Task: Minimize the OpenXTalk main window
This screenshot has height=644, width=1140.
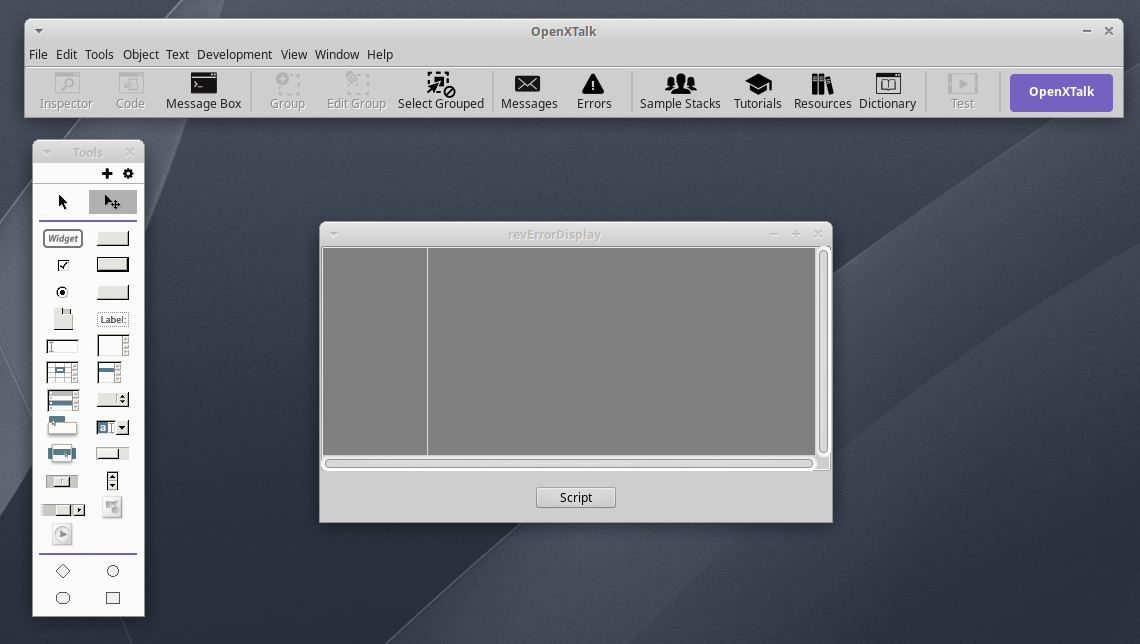Action: coord(1087,31)
